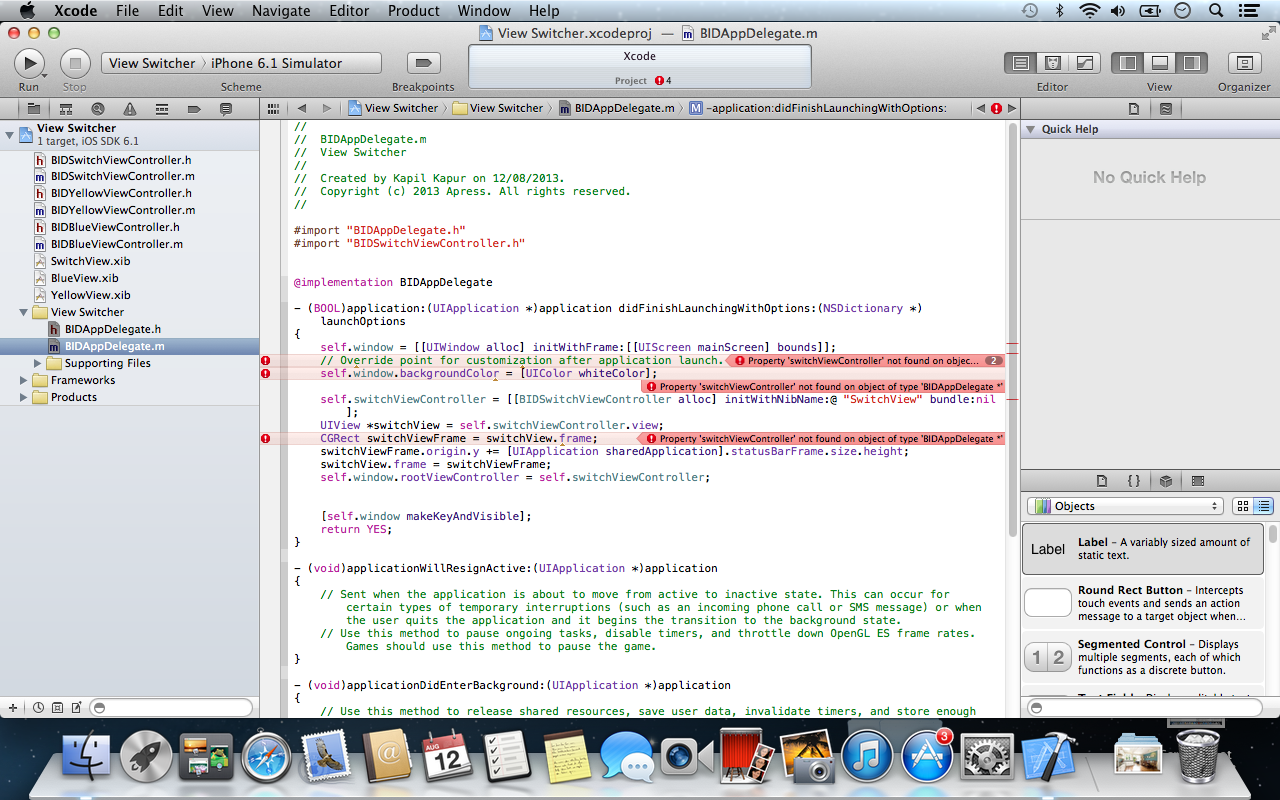This screenshot has width=1280, height=800.
Task: Select the Version editor
Action: point(1085,63)
